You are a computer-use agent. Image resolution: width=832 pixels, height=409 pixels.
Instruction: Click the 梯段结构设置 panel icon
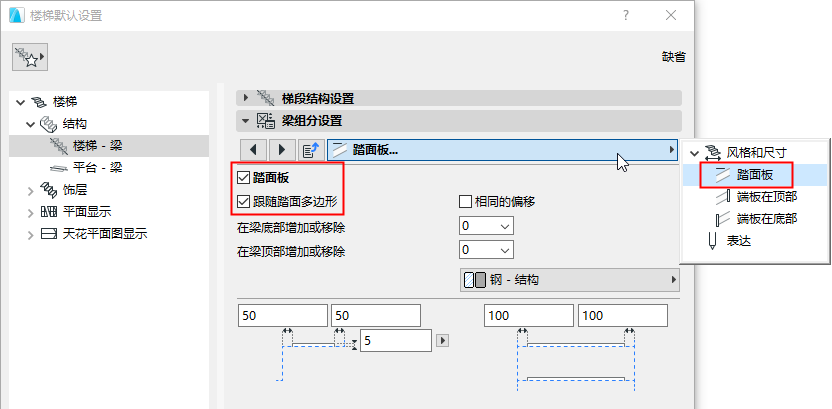click(266, 98)
